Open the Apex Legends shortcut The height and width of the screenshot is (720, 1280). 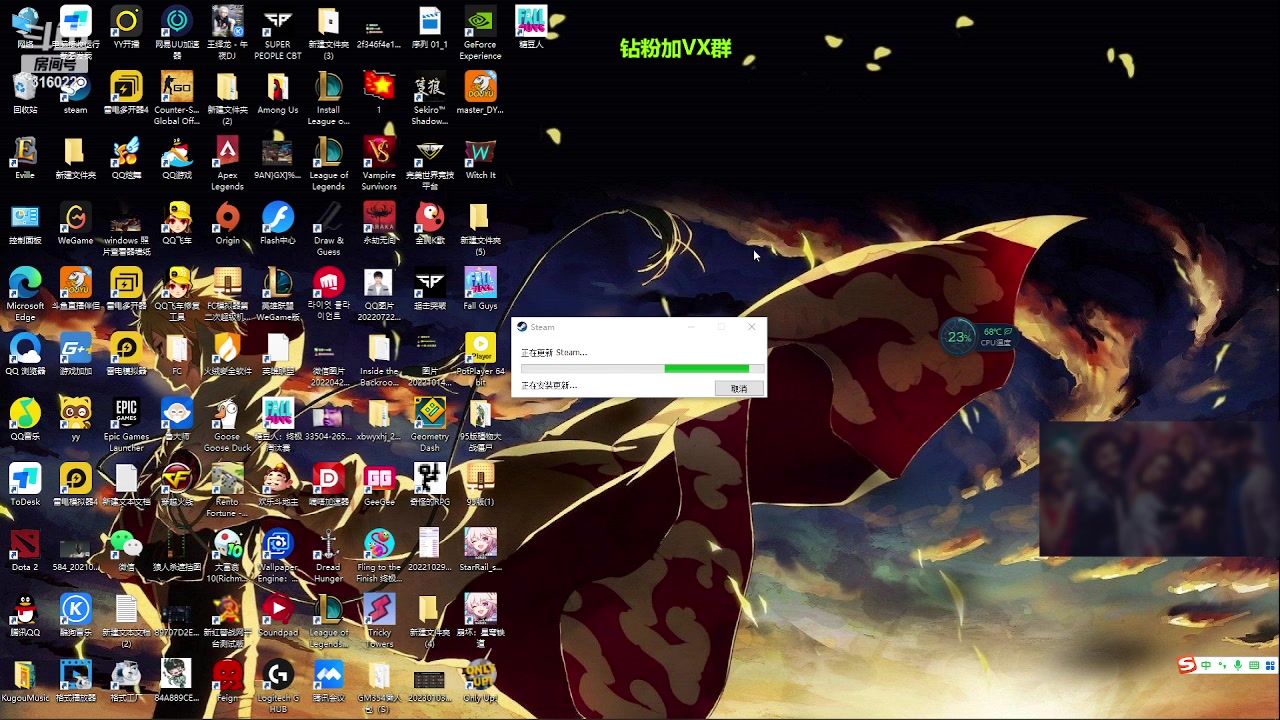coord(227,163)
